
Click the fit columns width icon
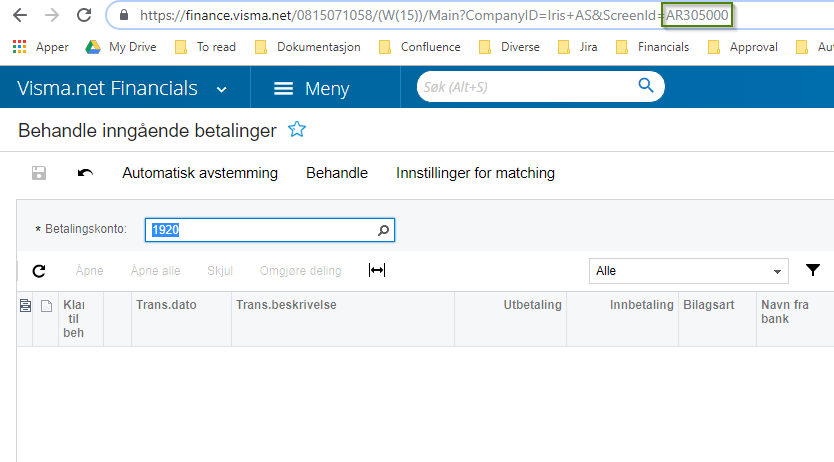377,271
